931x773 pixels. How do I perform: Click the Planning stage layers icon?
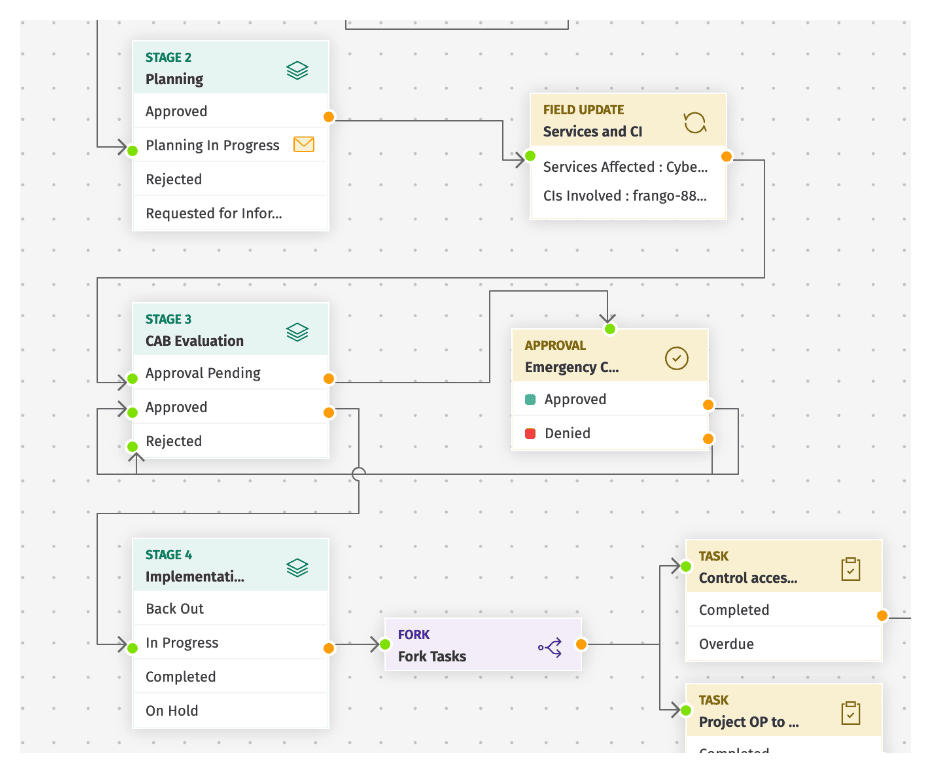297,70
